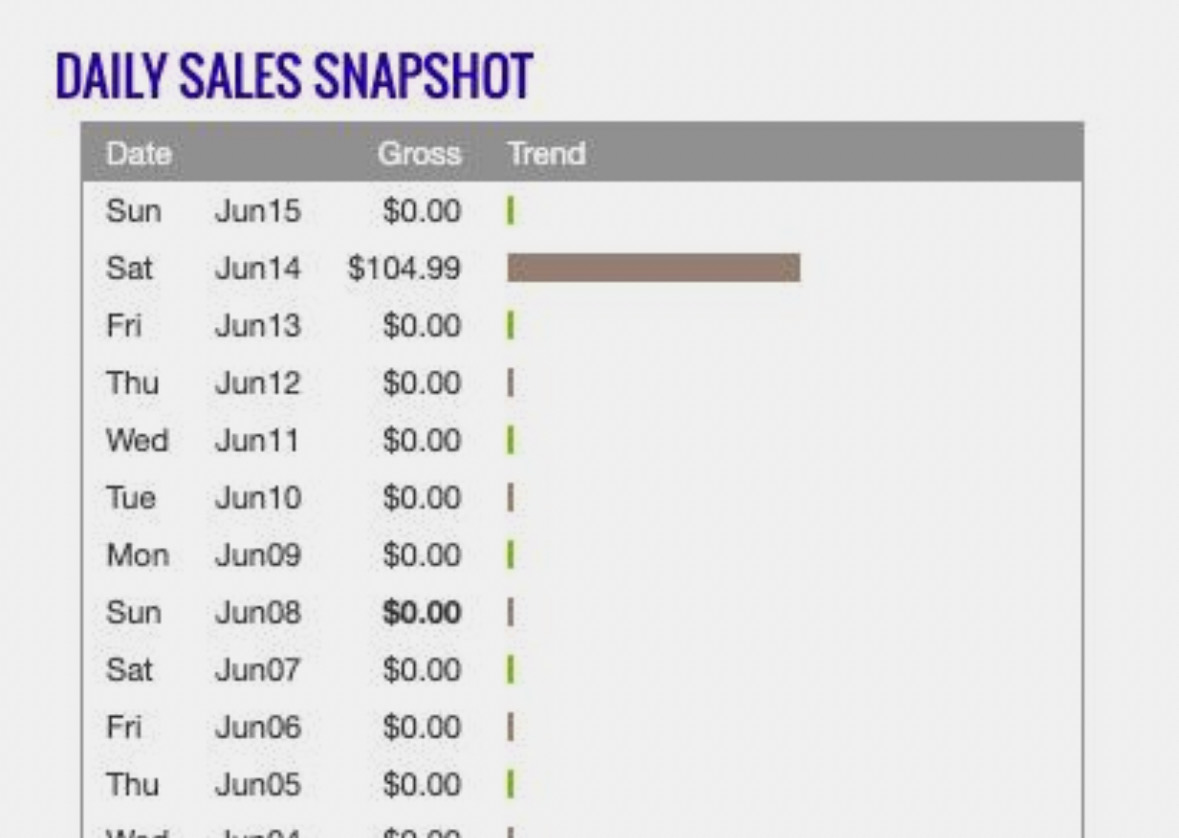Select the Jun14 $104.99 trend bar
This screenshot has height=838, width=1179.
pyautogui.click(x=653, y=268)
